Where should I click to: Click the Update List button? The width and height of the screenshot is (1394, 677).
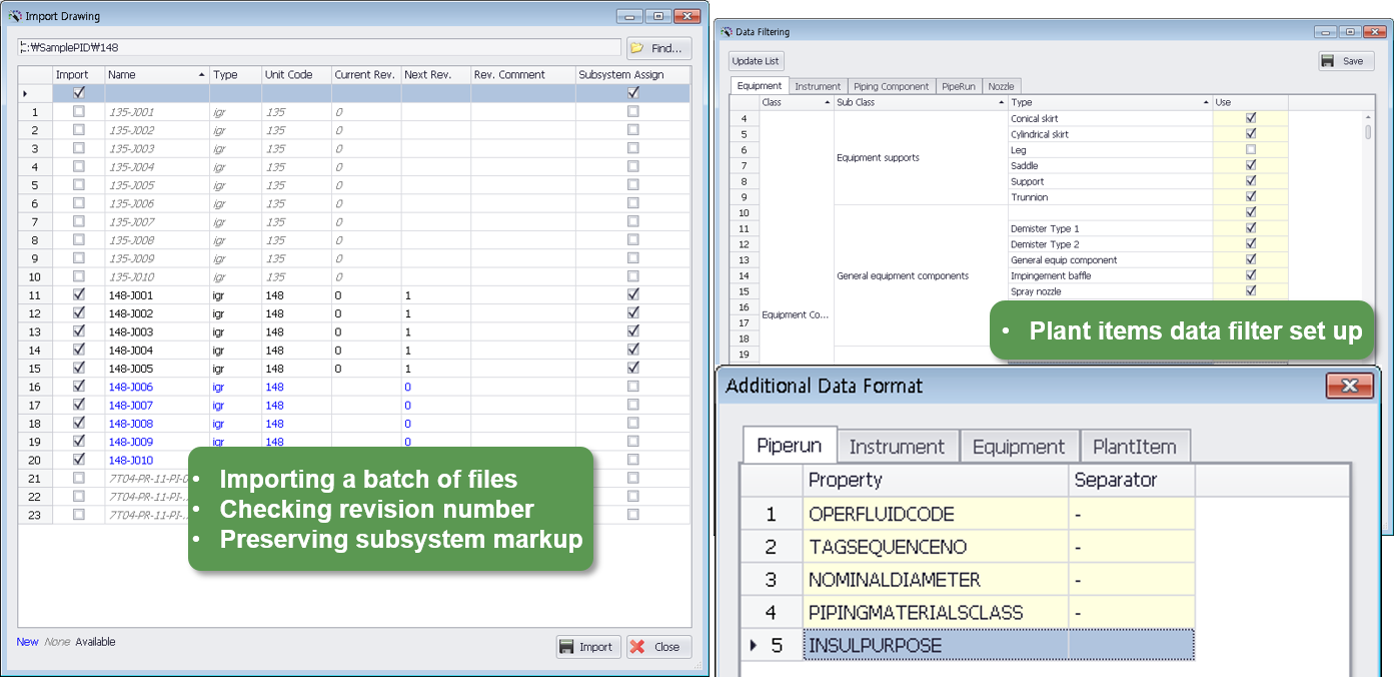[755, 61]
